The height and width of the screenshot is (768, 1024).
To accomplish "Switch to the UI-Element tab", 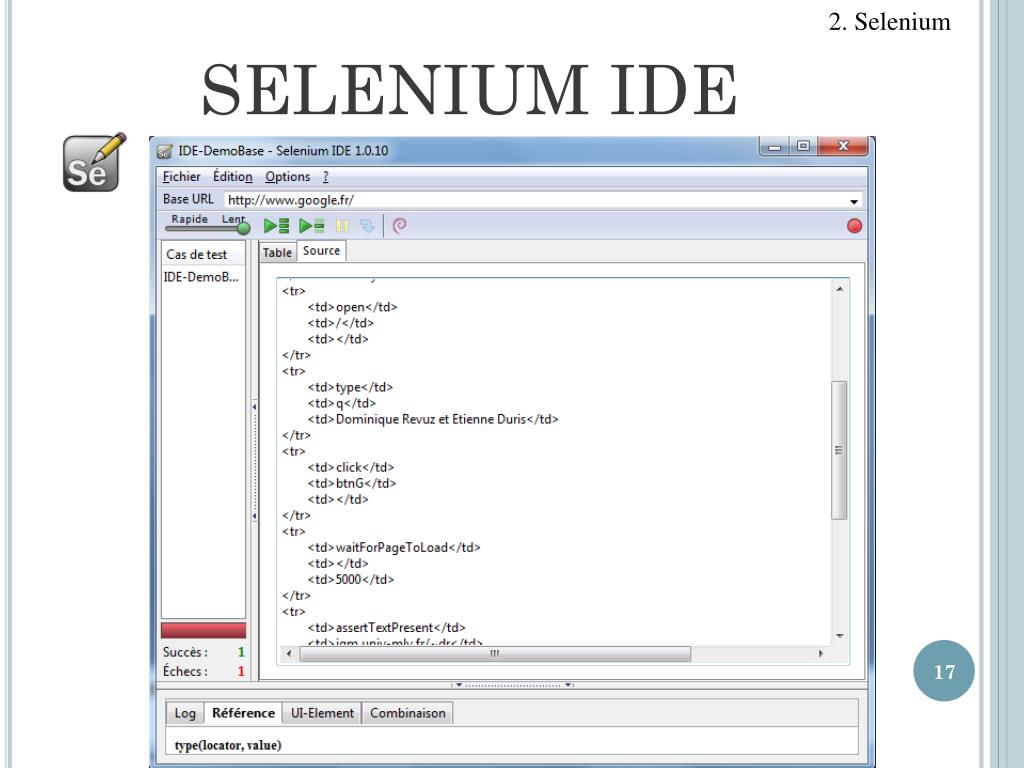I will click(x=322, y=713).
